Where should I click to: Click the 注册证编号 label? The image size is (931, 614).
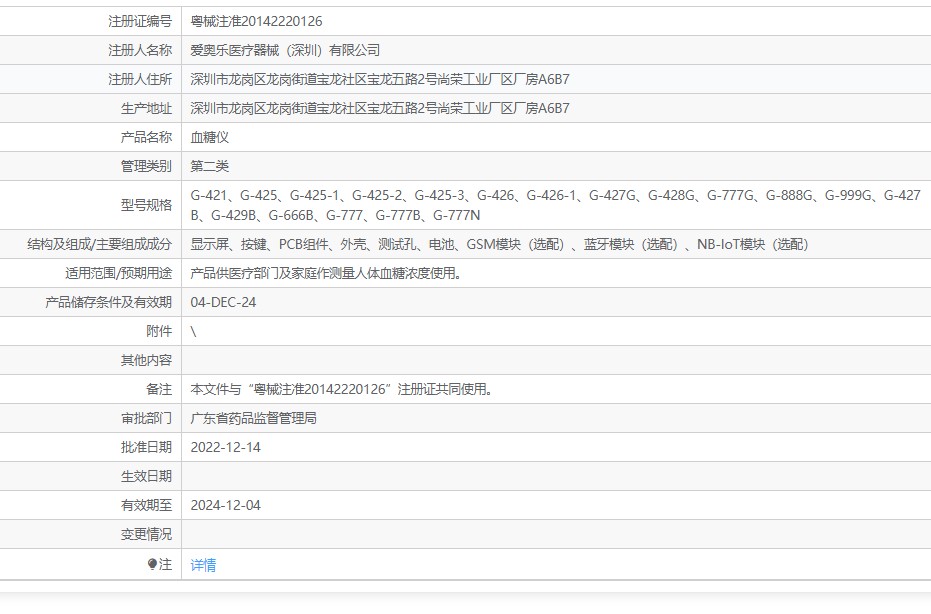pos(140,21)
